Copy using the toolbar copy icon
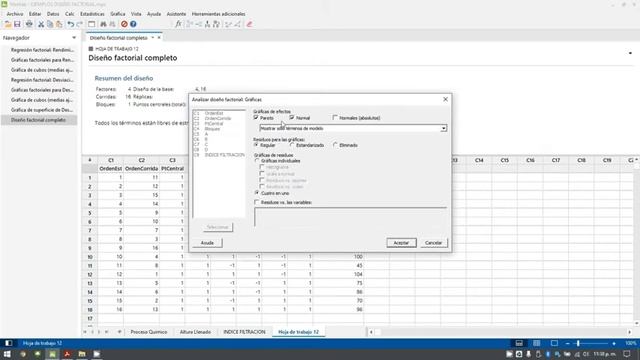640x360 pixels. click(x=50, y=24)
